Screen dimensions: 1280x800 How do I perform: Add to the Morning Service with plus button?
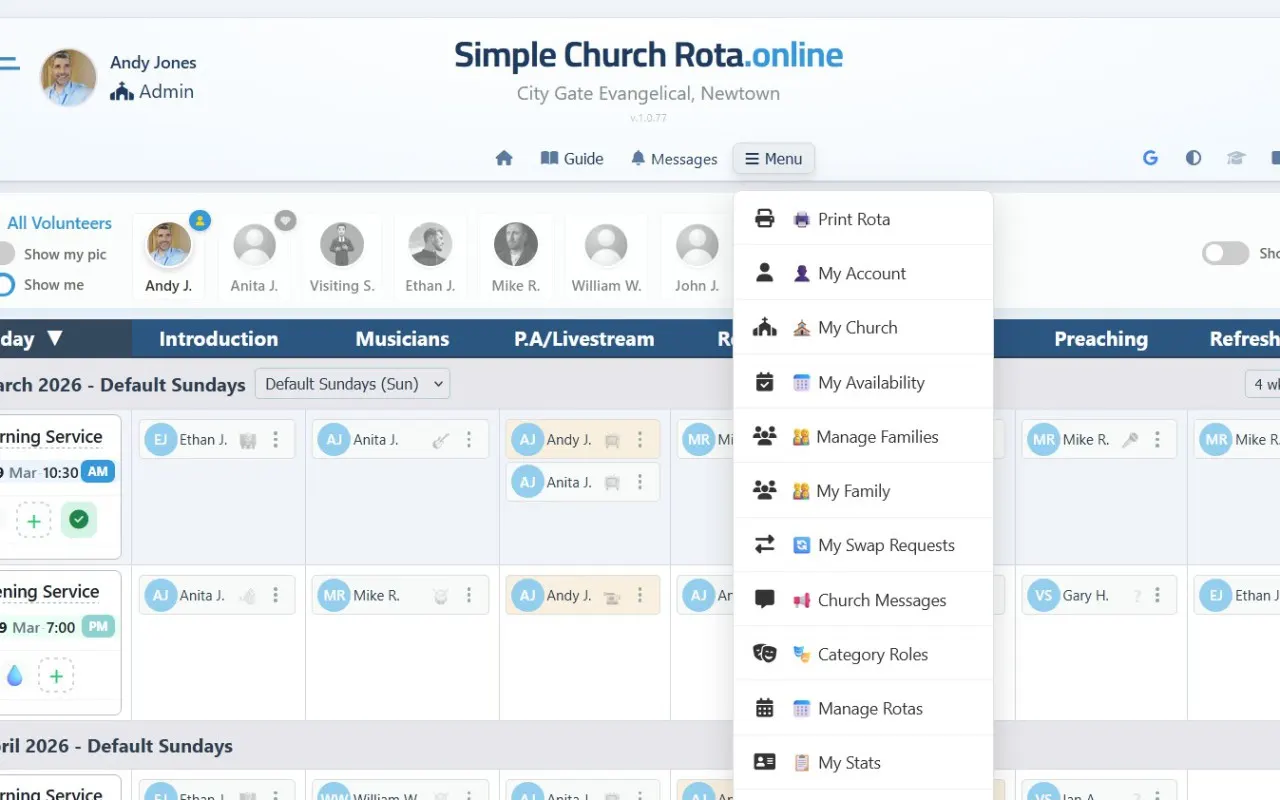click(x=34, y=520)
